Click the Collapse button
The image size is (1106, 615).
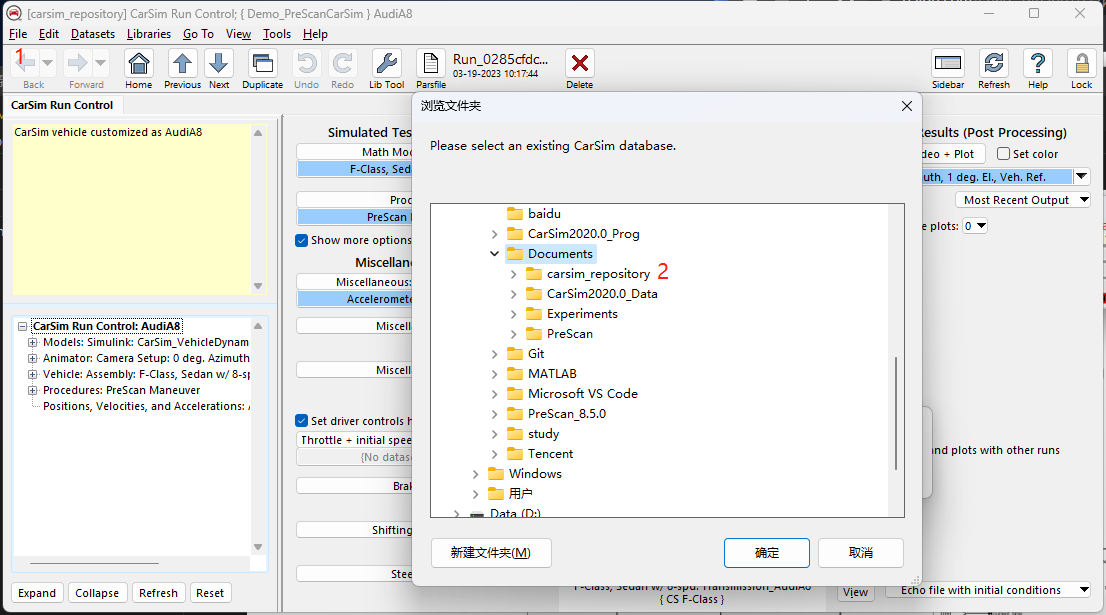(97, 593)
